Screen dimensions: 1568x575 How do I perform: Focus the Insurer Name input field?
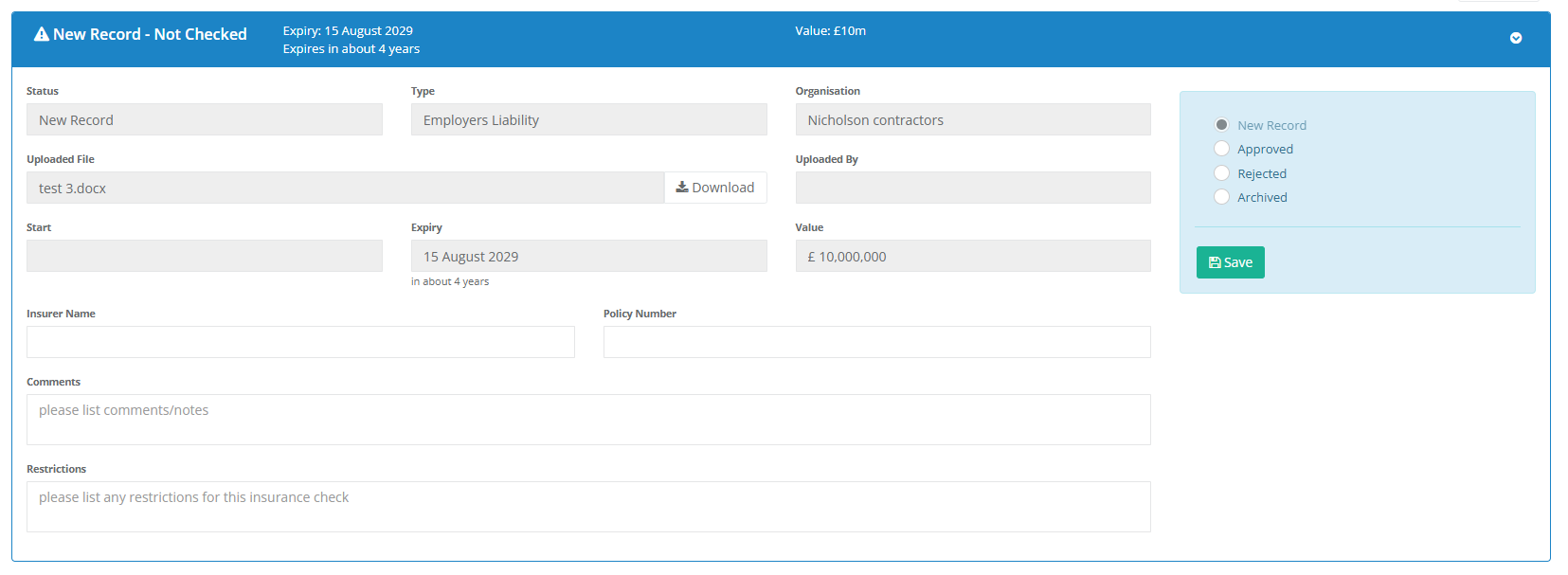(x=300, y=342)
